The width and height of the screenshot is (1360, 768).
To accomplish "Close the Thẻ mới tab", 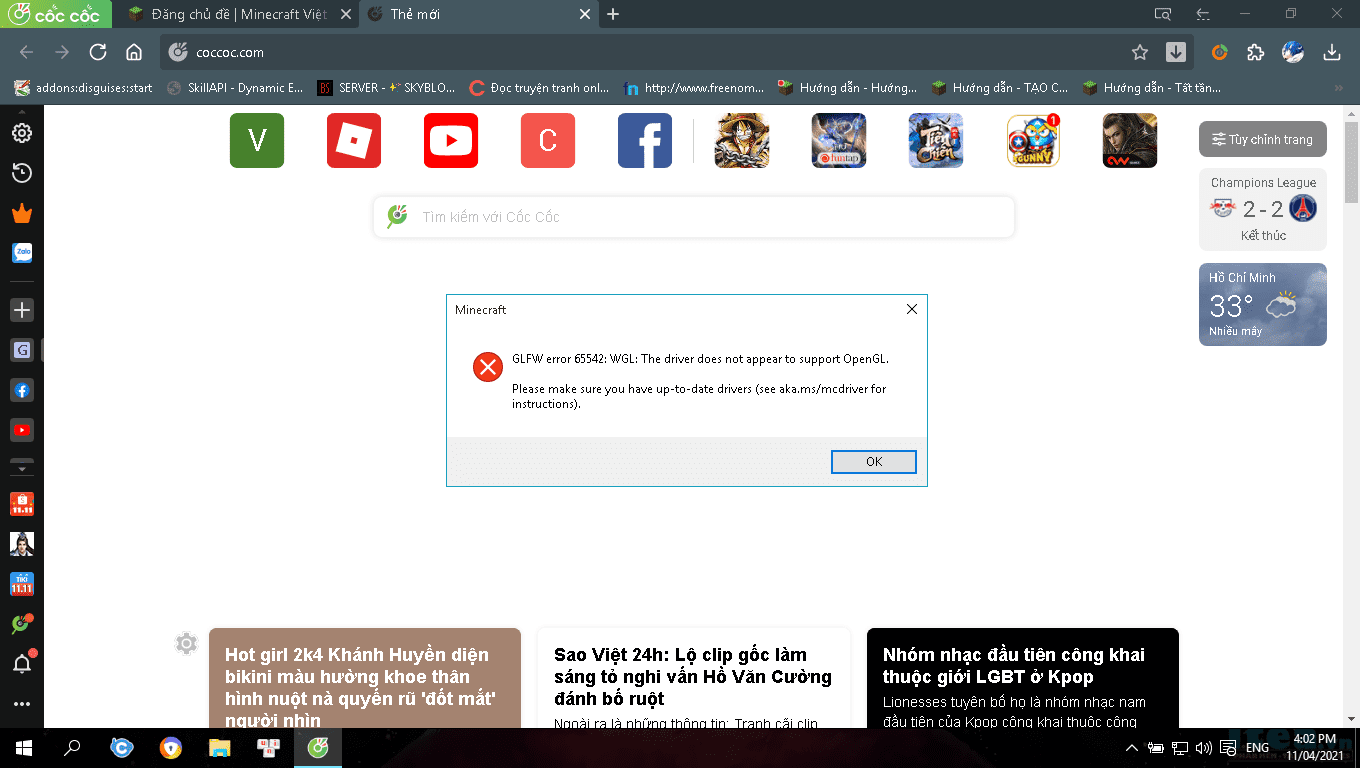I will [x=586, y=14].
